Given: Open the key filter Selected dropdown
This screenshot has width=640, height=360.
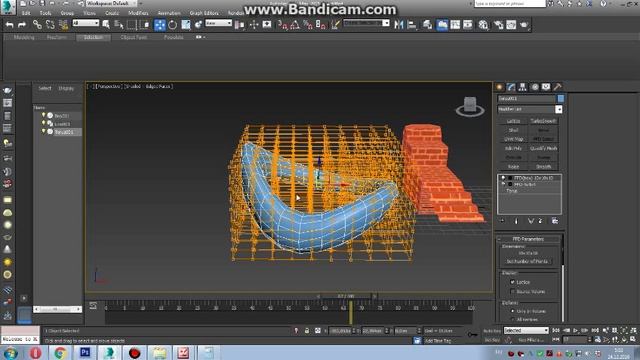Looking at the screenshot, I should [526, 330].
